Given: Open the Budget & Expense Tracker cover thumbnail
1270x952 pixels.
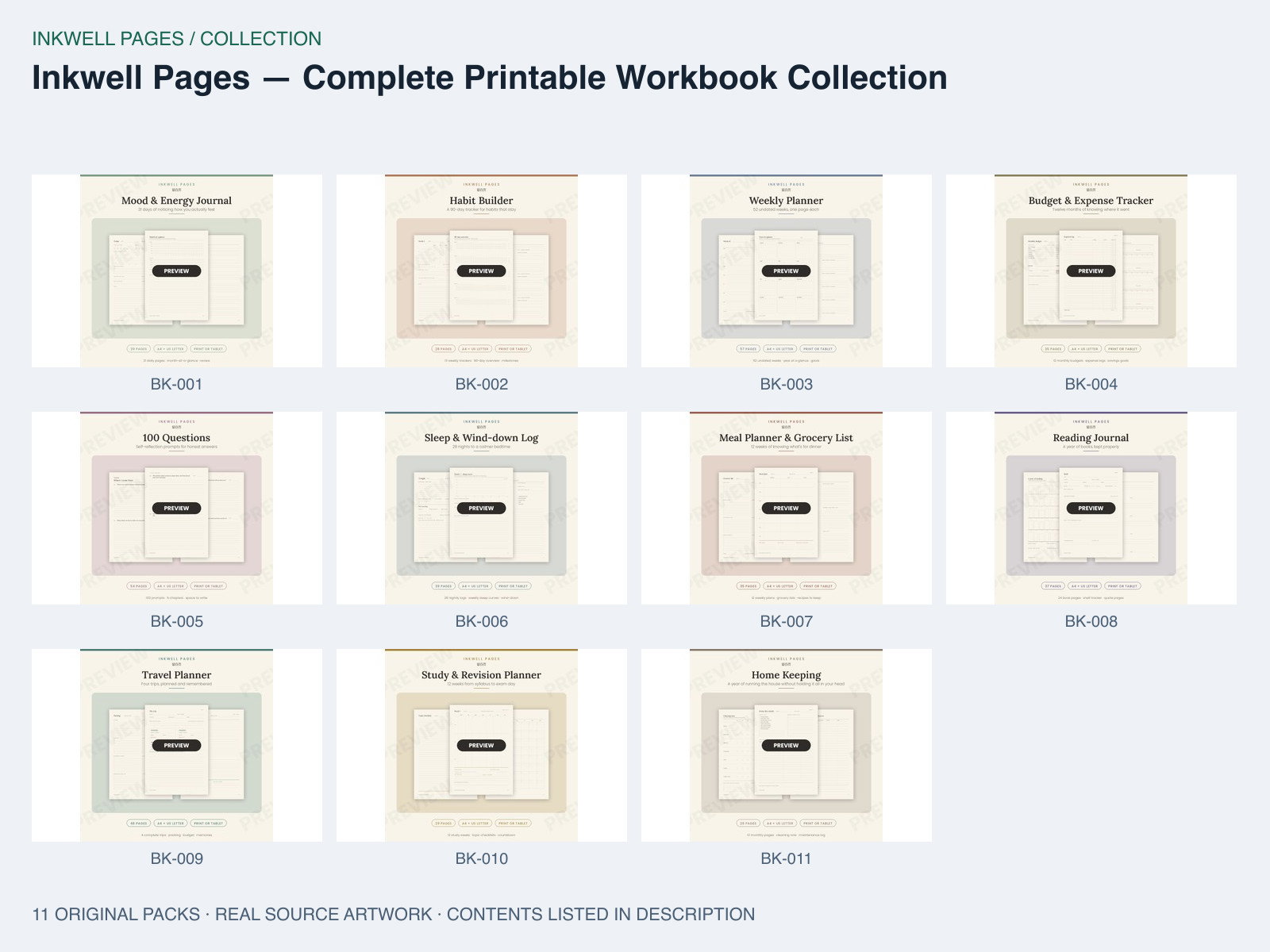Looking at the screenshot, I should [x=1091, y=271].
